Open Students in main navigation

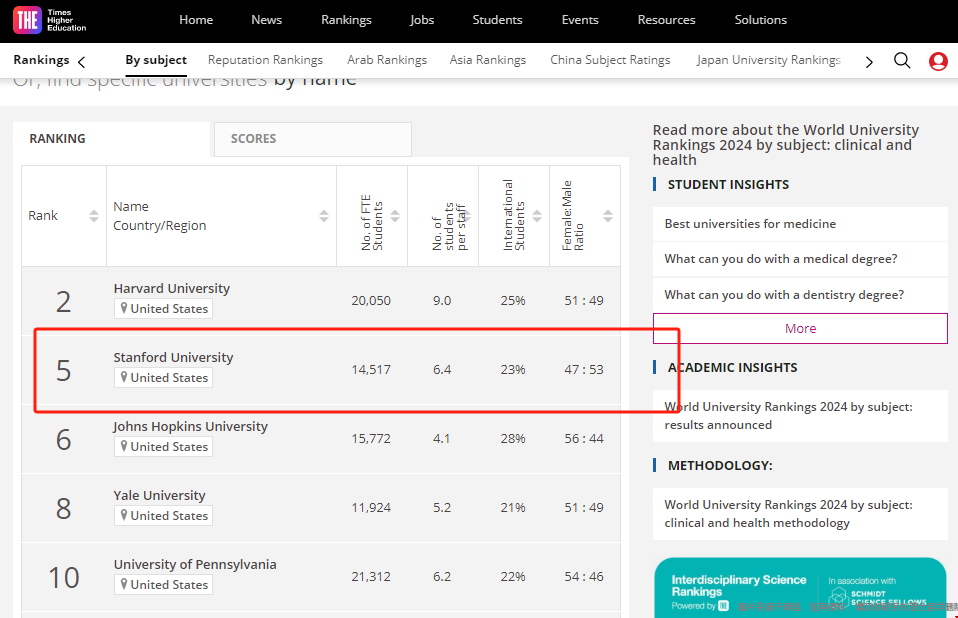point(497,20)
